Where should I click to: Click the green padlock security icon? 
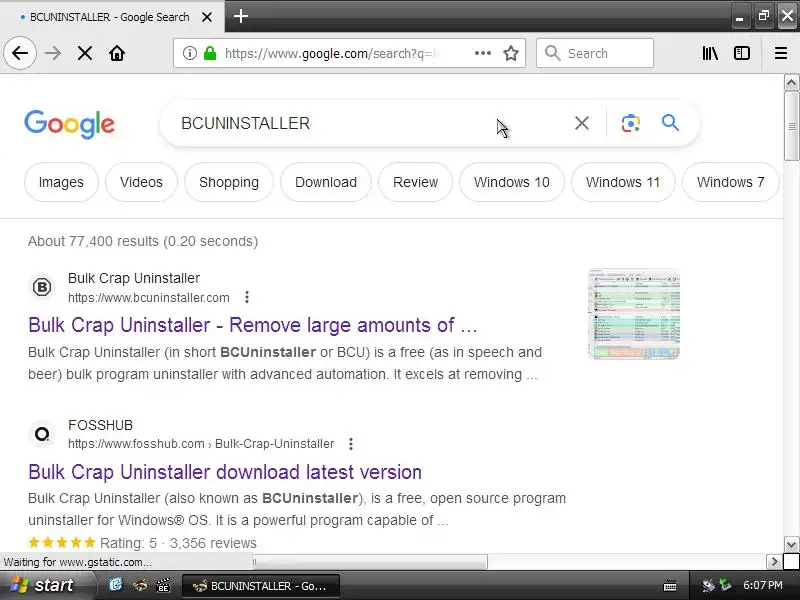pyautogui.click(x=210, y=53)
